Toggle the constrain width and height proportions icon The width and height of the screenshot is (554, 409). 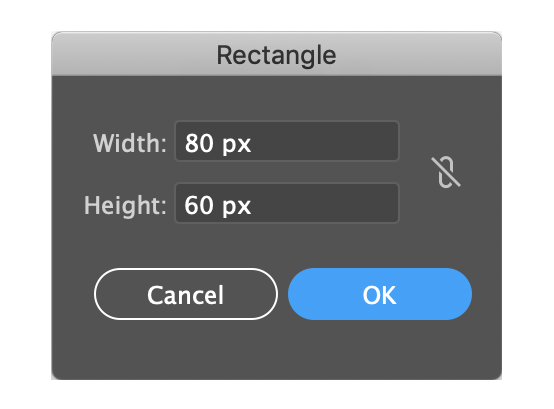[446, 172]
